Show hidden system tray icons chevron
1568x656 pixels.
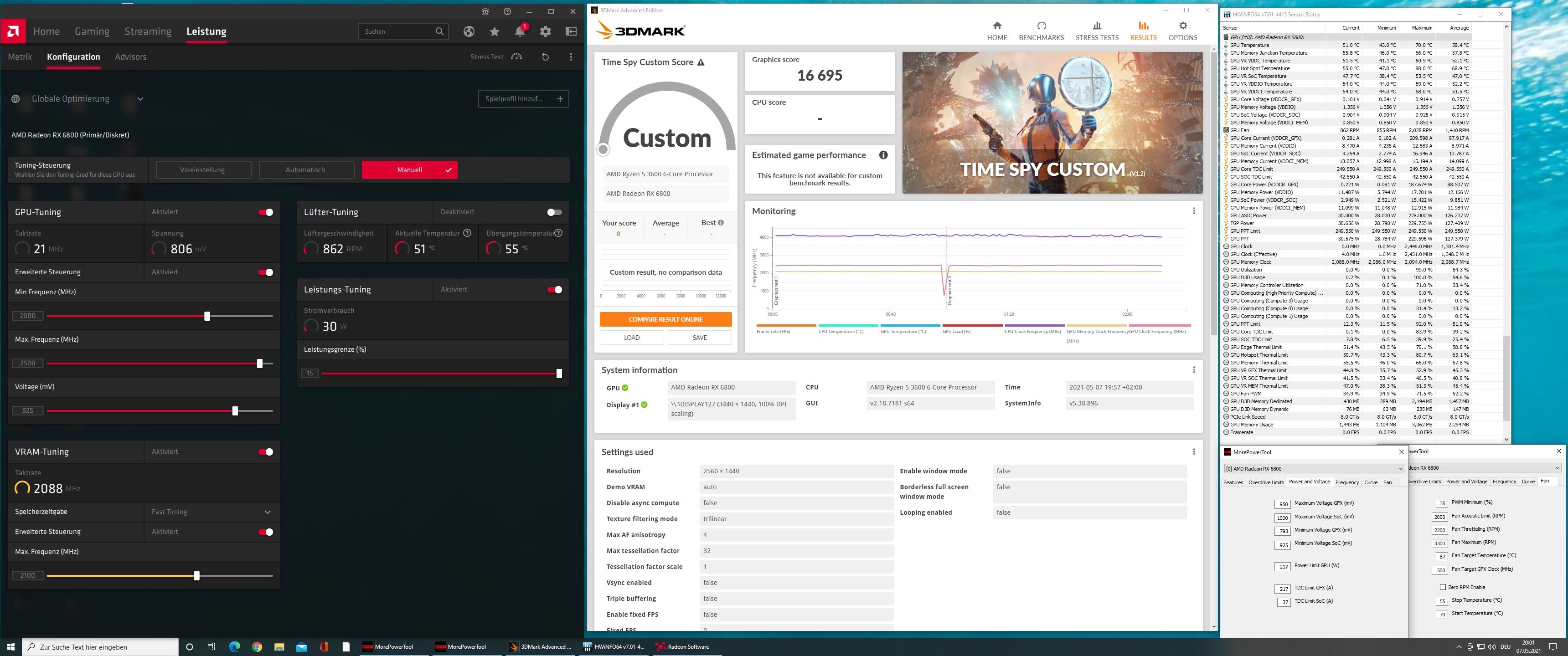tap(1458, 647)
